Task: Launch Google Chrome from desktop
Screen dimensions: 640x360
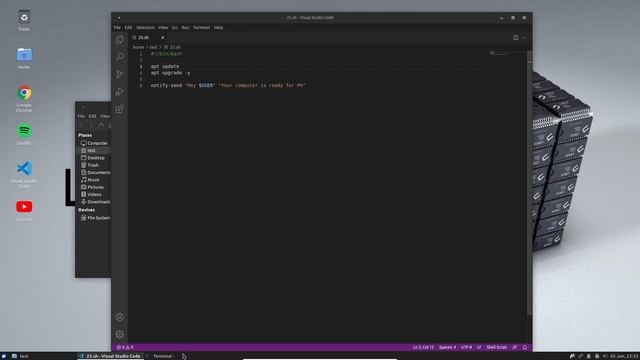Action: pos(24,99)
